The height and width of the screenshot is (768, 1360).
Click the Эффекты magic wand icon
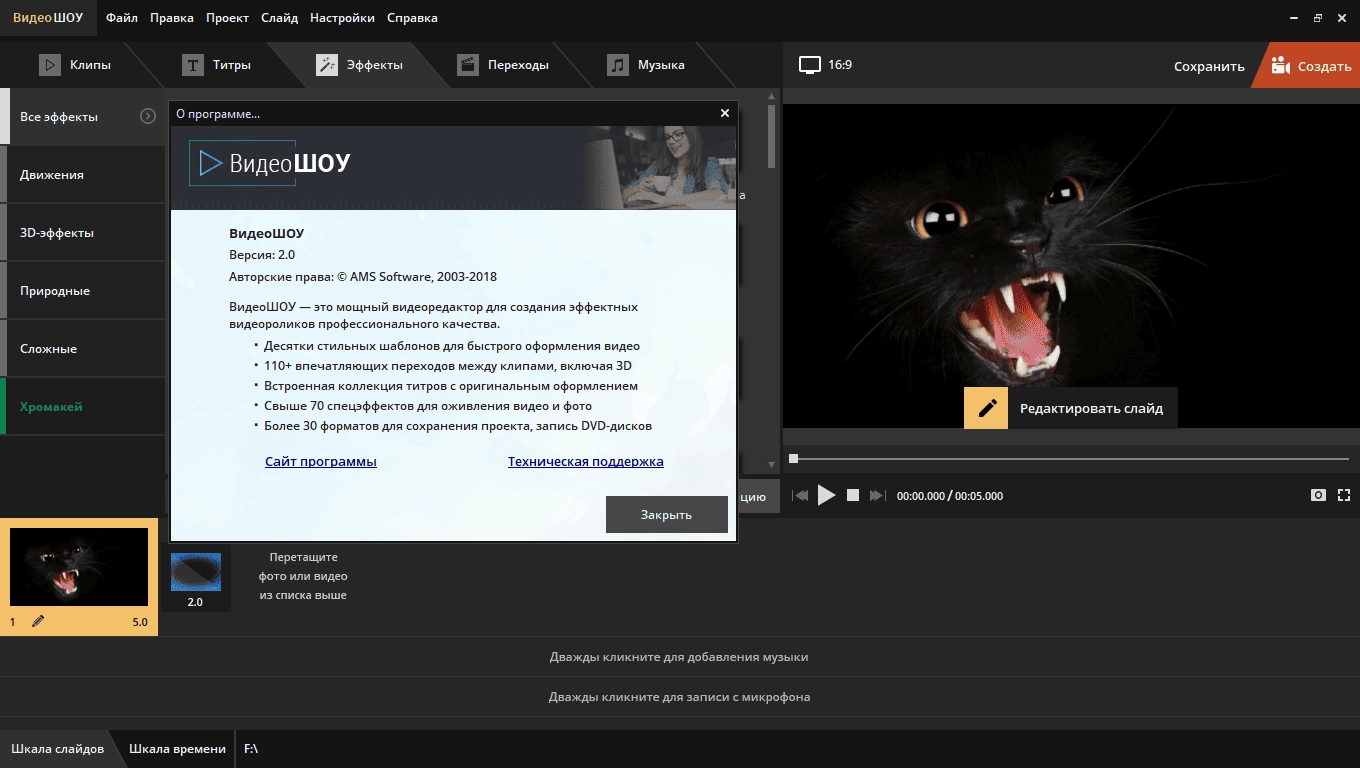[327, 65]
